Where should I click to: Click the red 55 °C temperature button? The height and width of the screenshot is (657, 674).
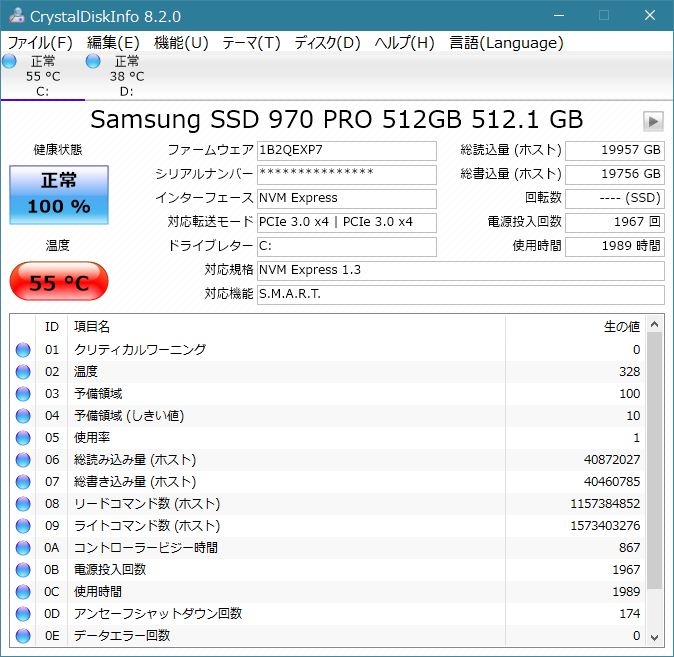pyautogui.click(x=58, y=283)
